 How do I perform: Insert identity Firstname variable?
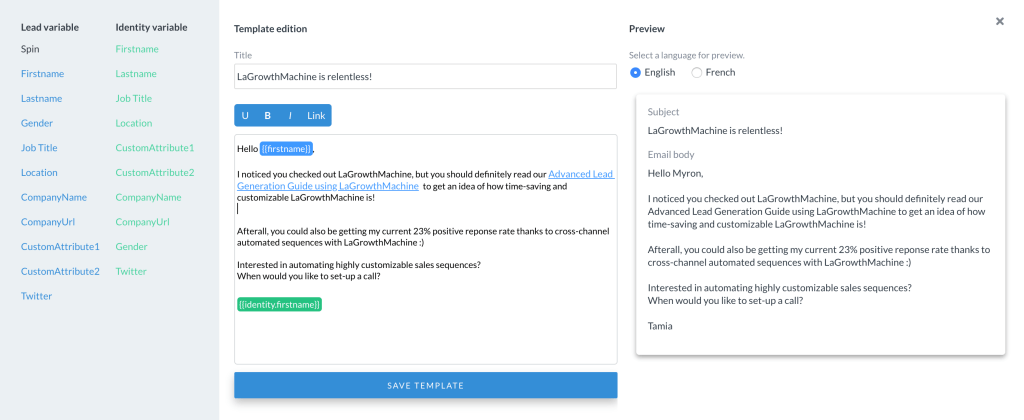[x=137, y=48]
